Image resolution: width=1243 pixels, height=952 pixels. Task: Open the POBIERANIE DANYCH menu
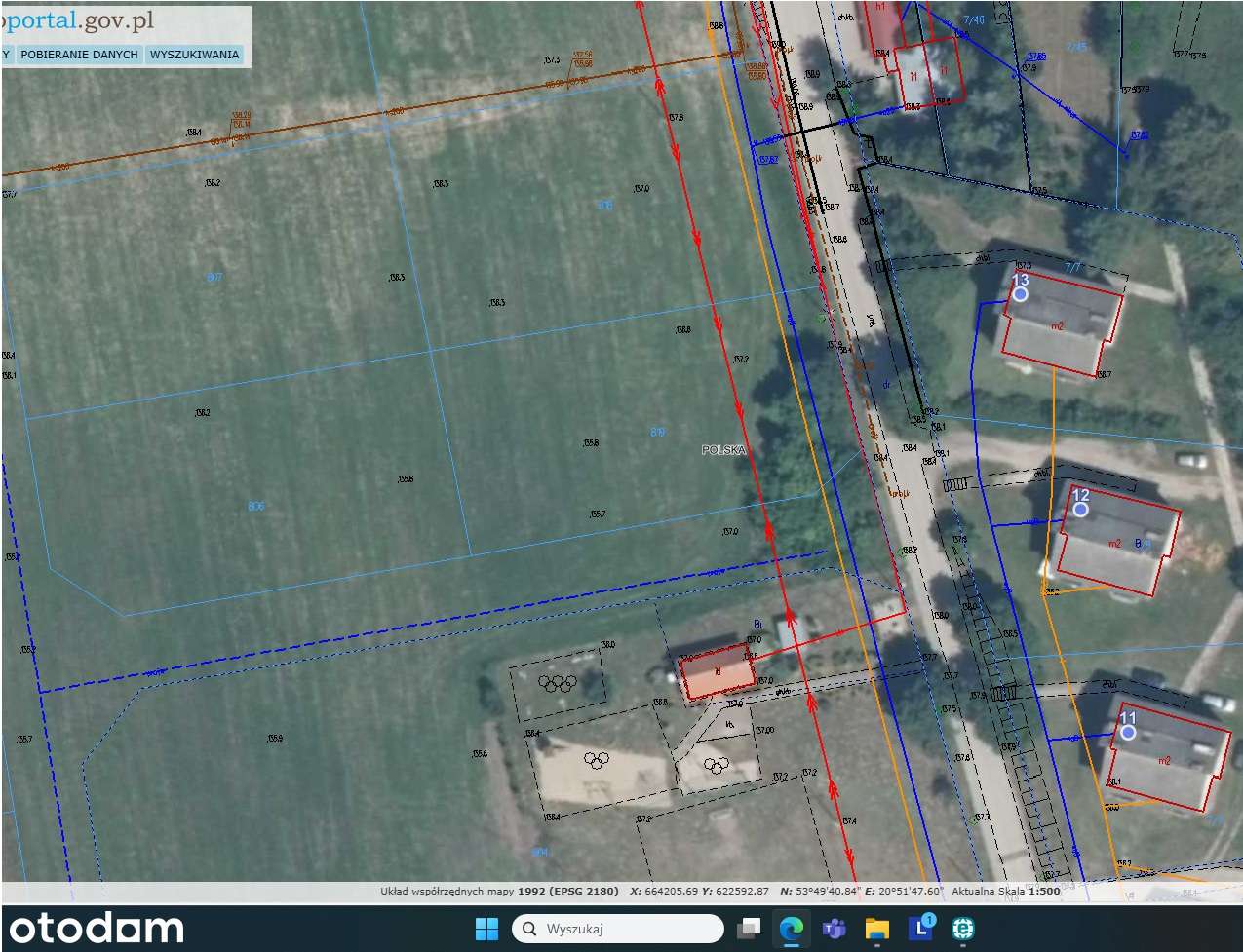tap(79, 55)
